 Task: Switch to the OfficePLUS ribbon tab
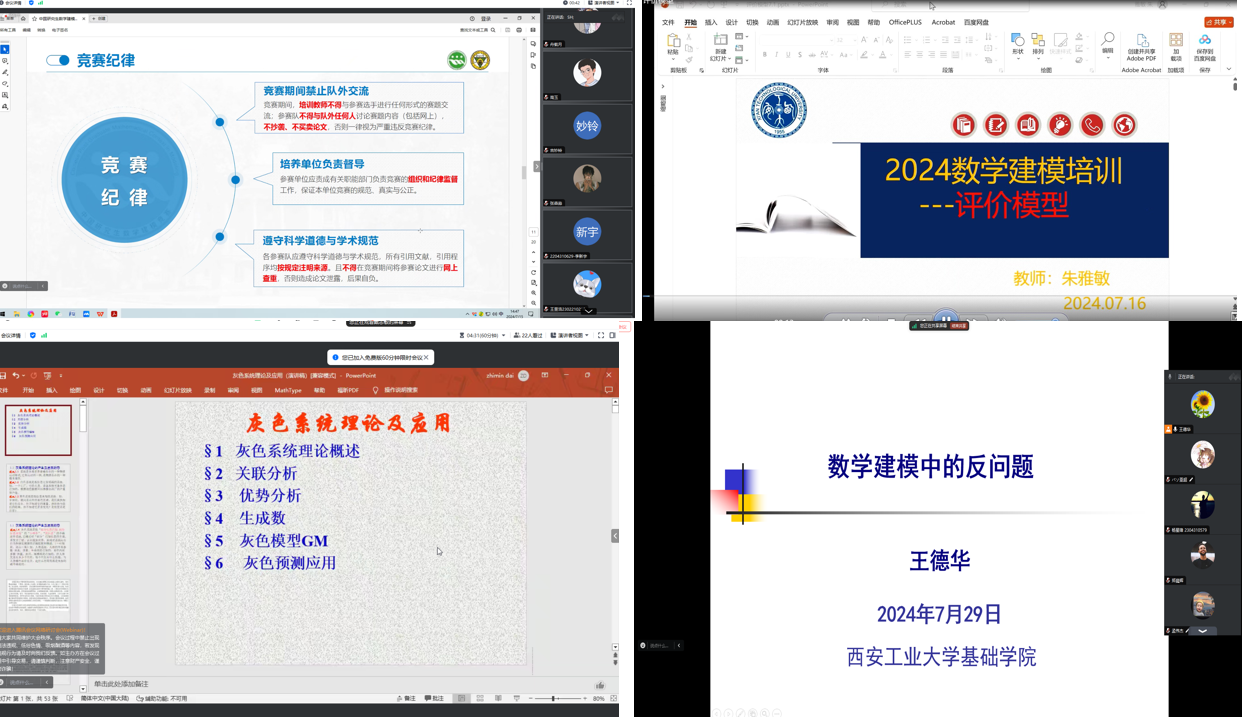tap(905, 22)
